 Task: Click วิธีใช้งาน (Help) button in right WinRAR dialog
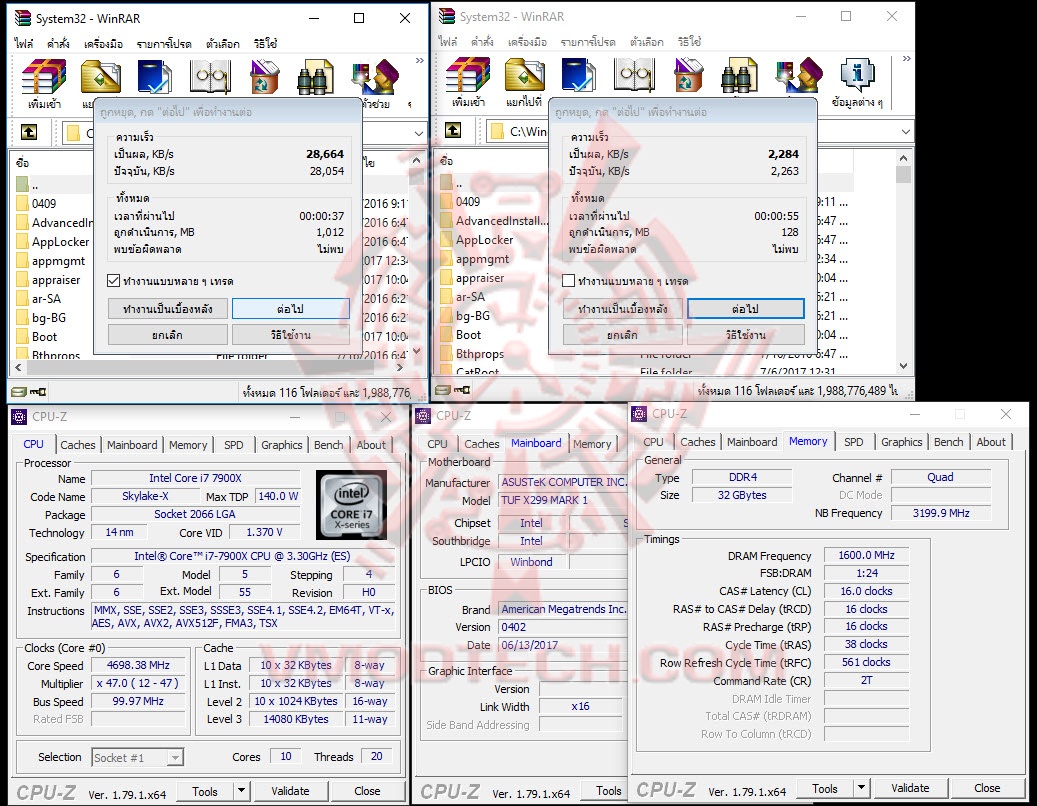click(745, 335)
